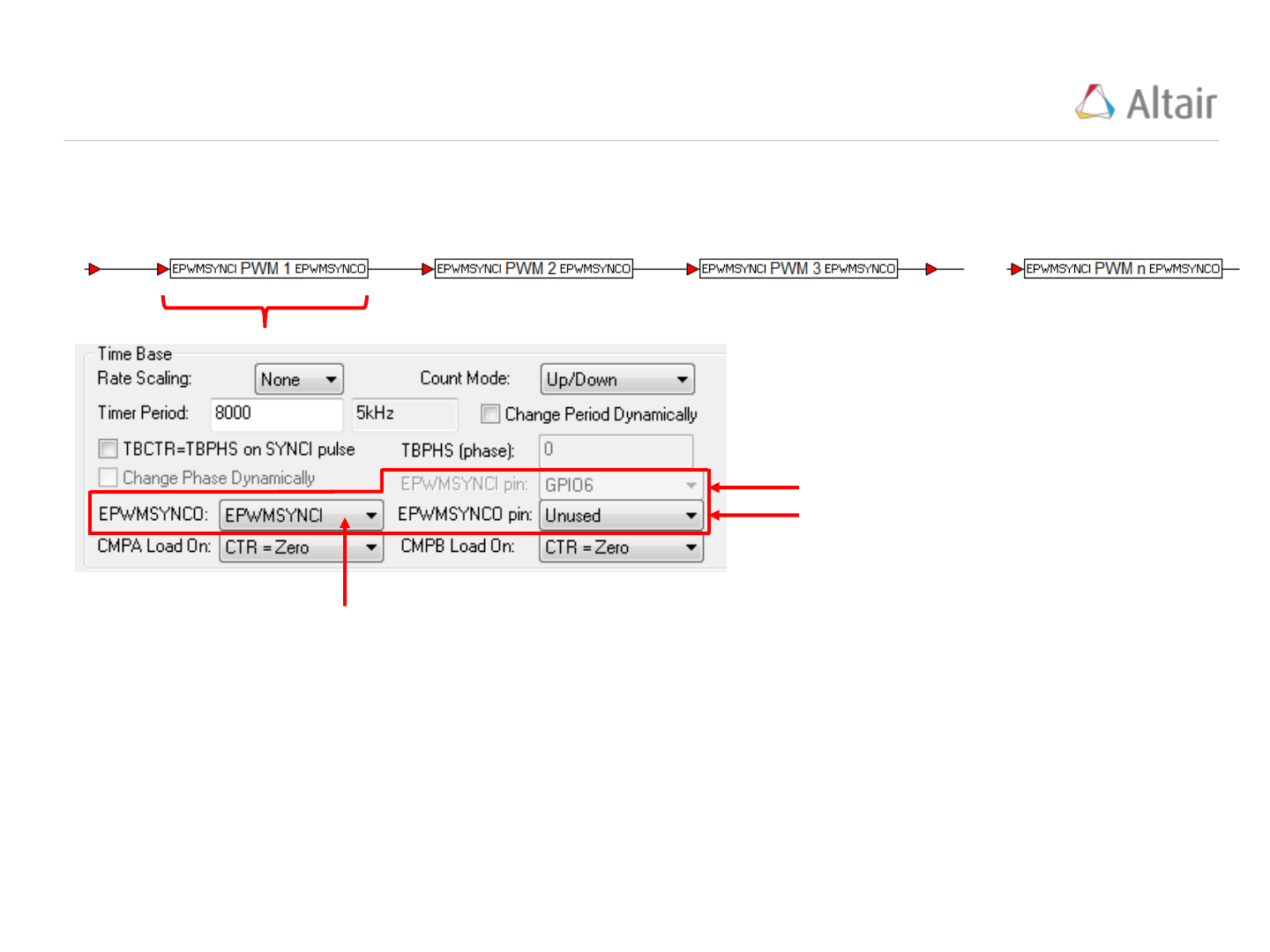Open the EPWMSYNCI pin dropdown showing GPIO6

click(622, 485)
